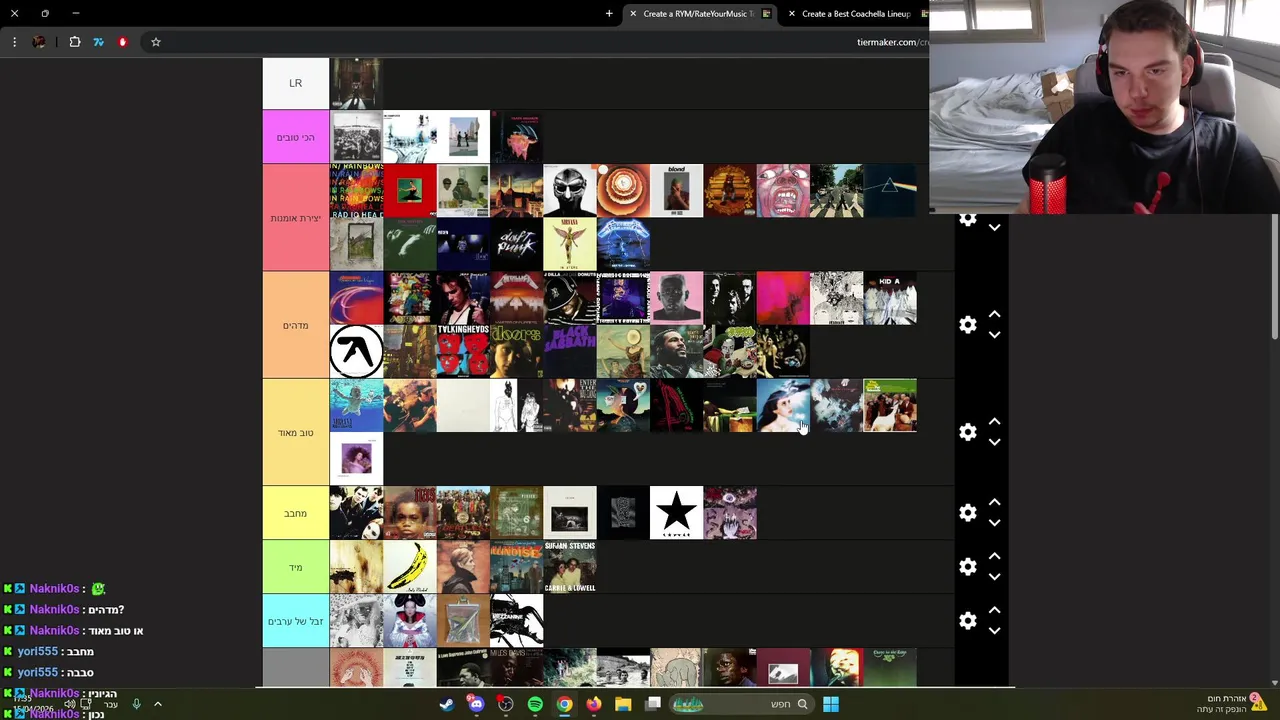Open Chrome from the taskbar
The image size is (1280, 720).
coord(564,704)
